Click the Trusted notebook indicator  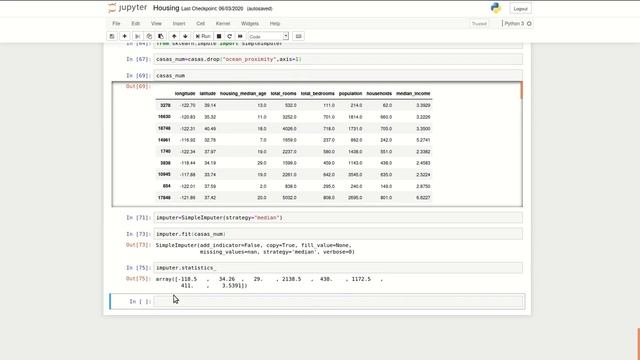tap(479, 24)
